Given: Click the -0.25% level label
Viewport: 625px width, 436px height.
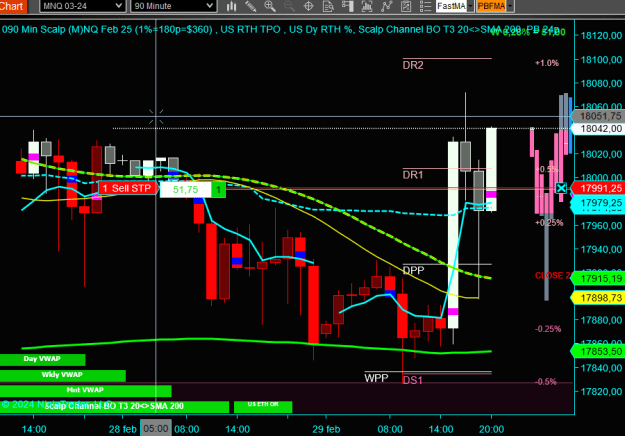Looking at the screenshot, I should tap(548, 329).
